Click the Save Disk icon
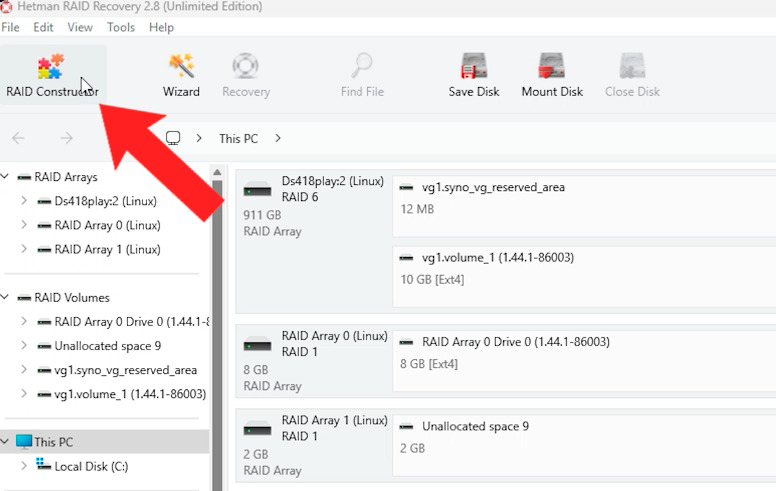 click(474, 65)
